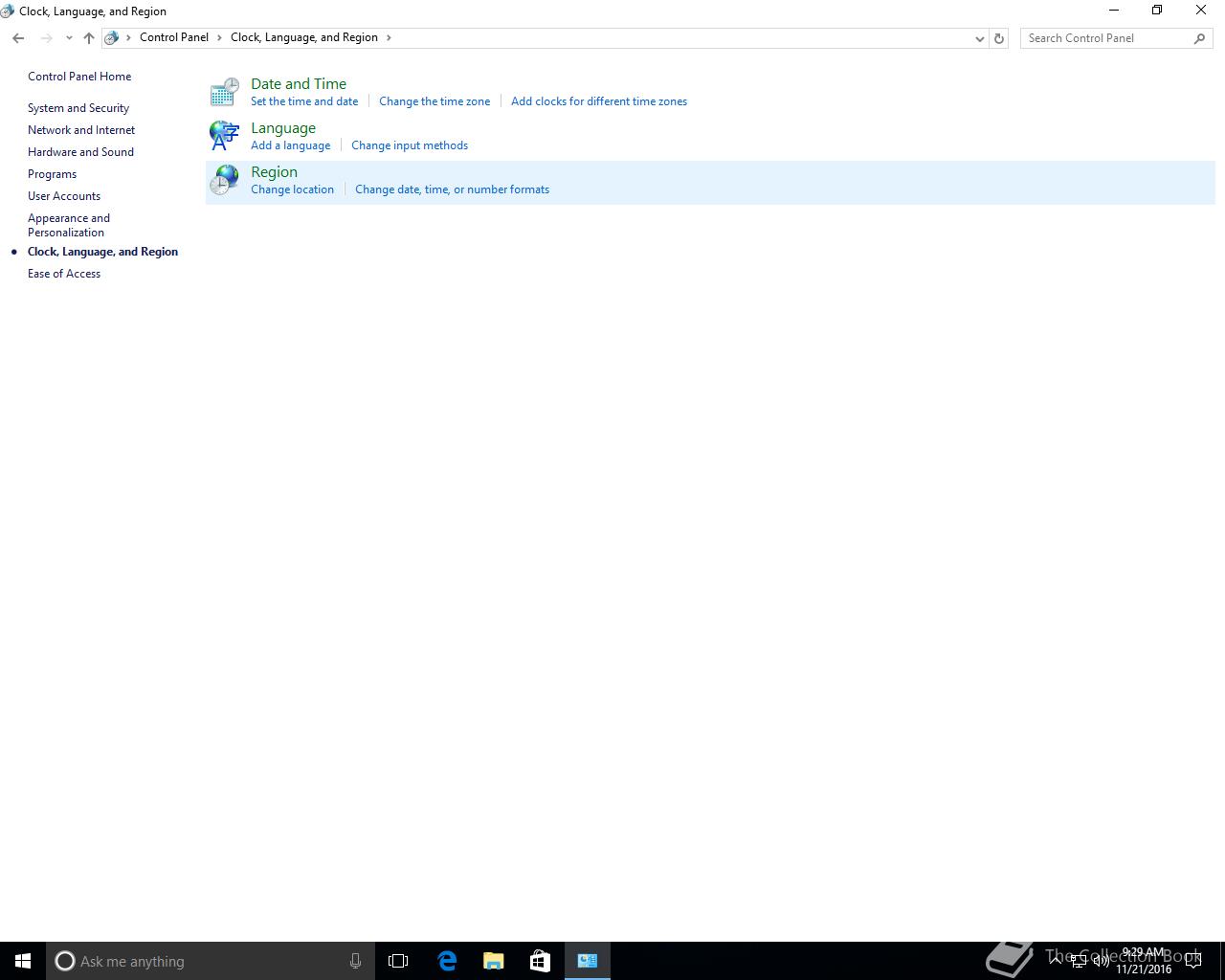Open the Windows Start menu
Screen dimensions: 1225x980
23,961
